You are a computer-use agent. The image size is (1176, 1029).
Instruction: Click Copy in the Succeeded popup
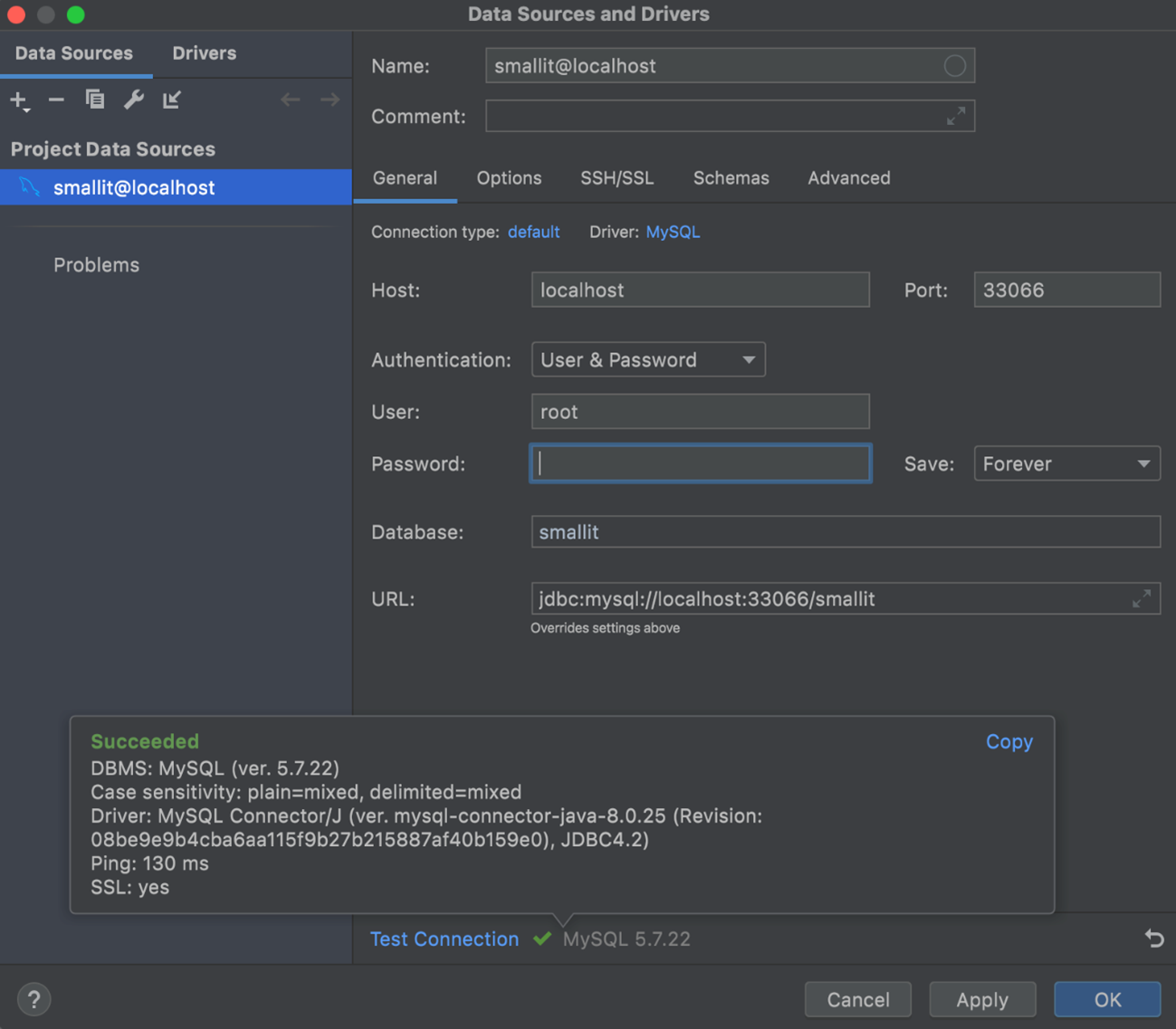(1009, 742)
